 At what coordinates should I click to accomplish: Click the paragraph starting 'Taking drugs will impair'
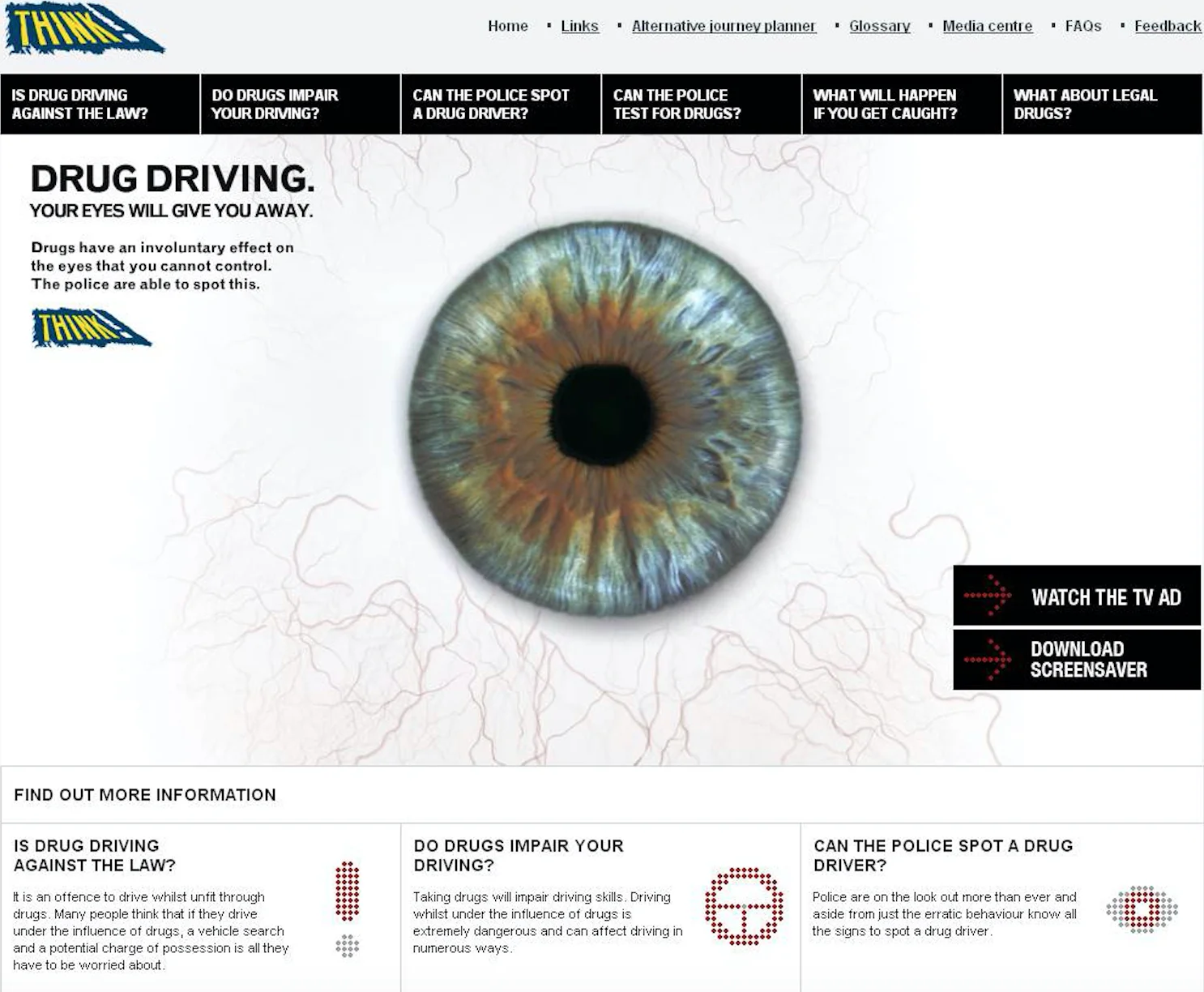(548, 922)
